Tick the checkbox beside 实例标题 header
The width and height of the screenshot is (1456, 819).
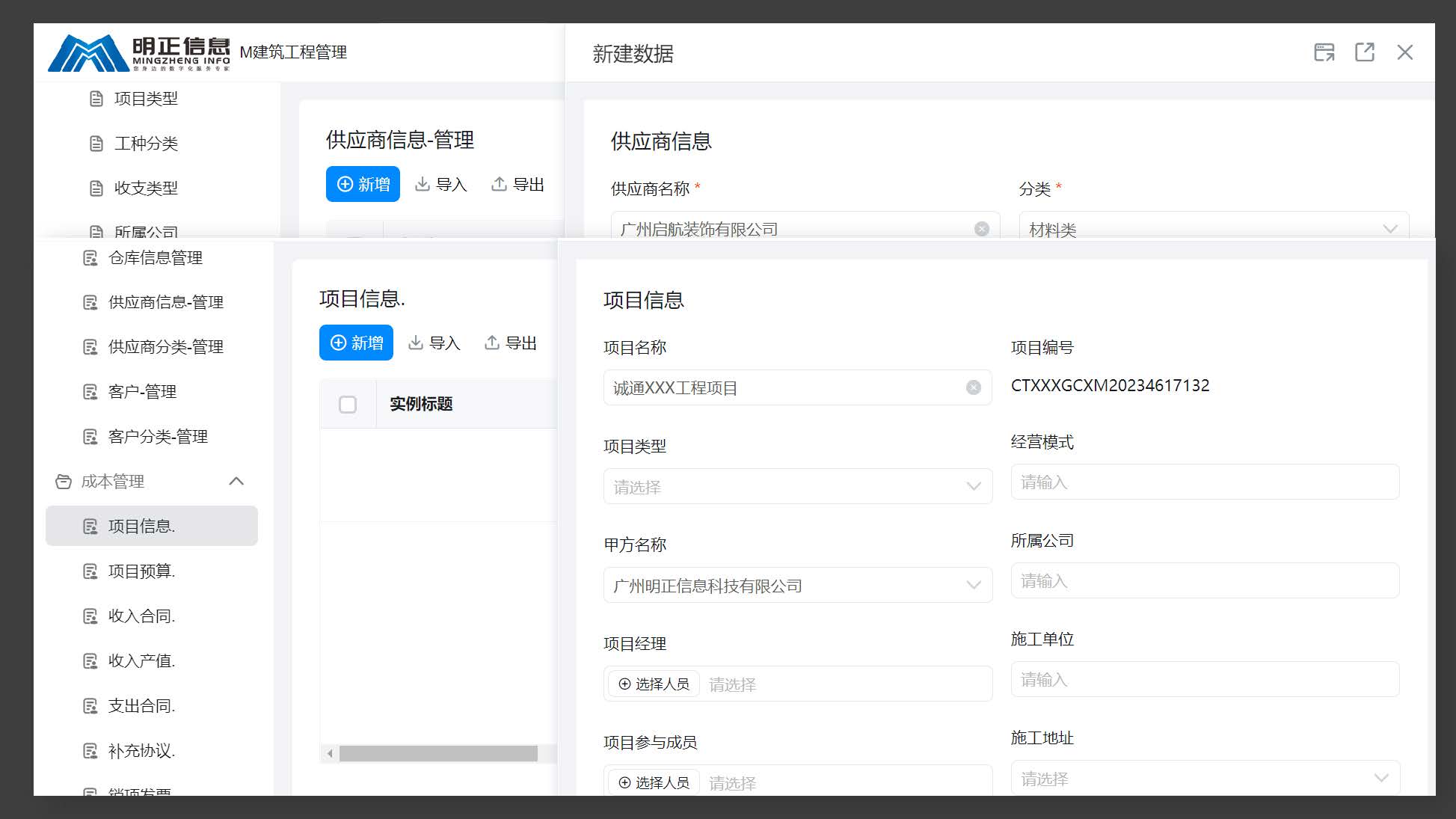point(348,404)
